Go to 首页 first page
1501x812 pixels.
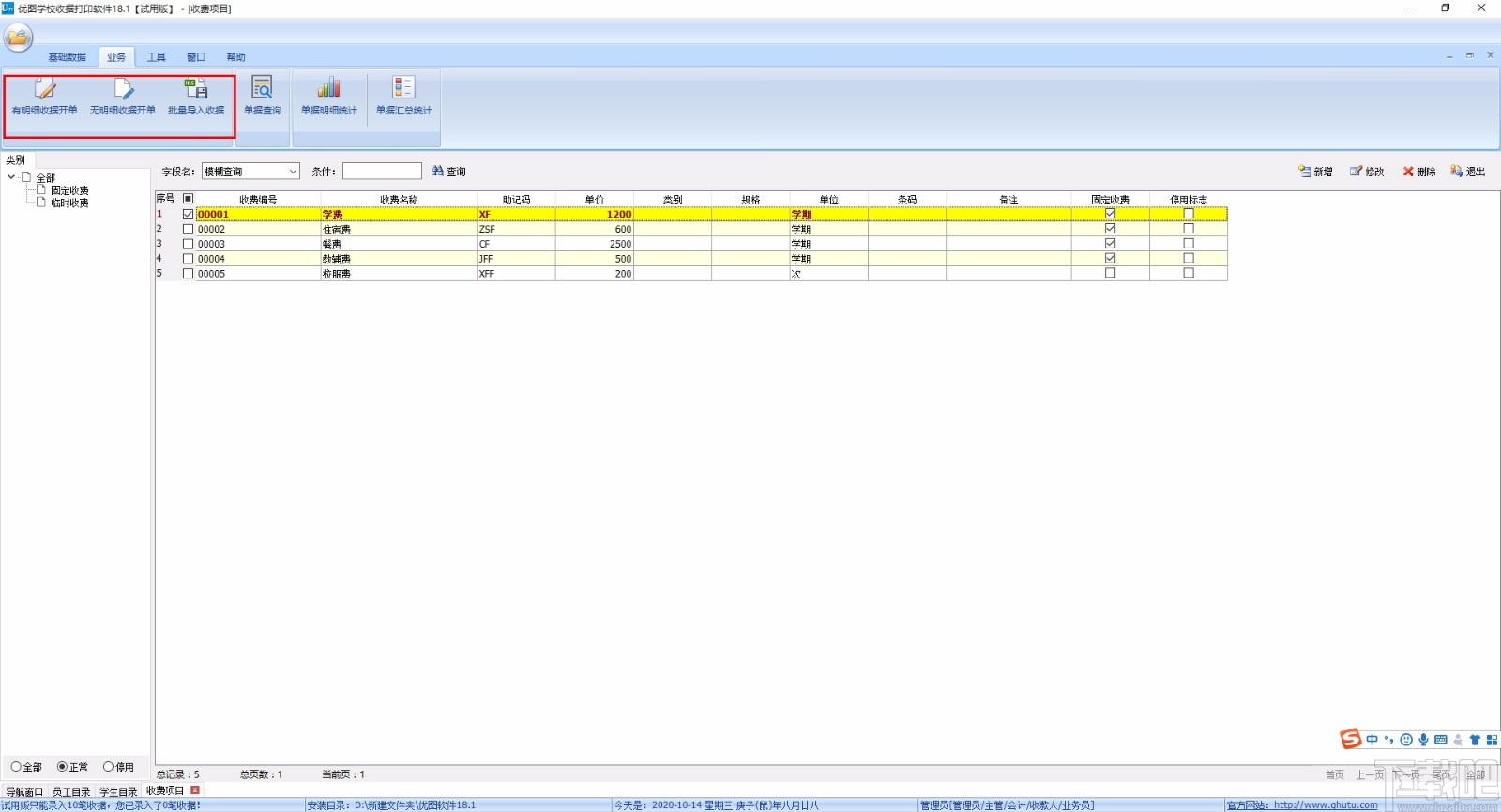(x=1335, y=774)
